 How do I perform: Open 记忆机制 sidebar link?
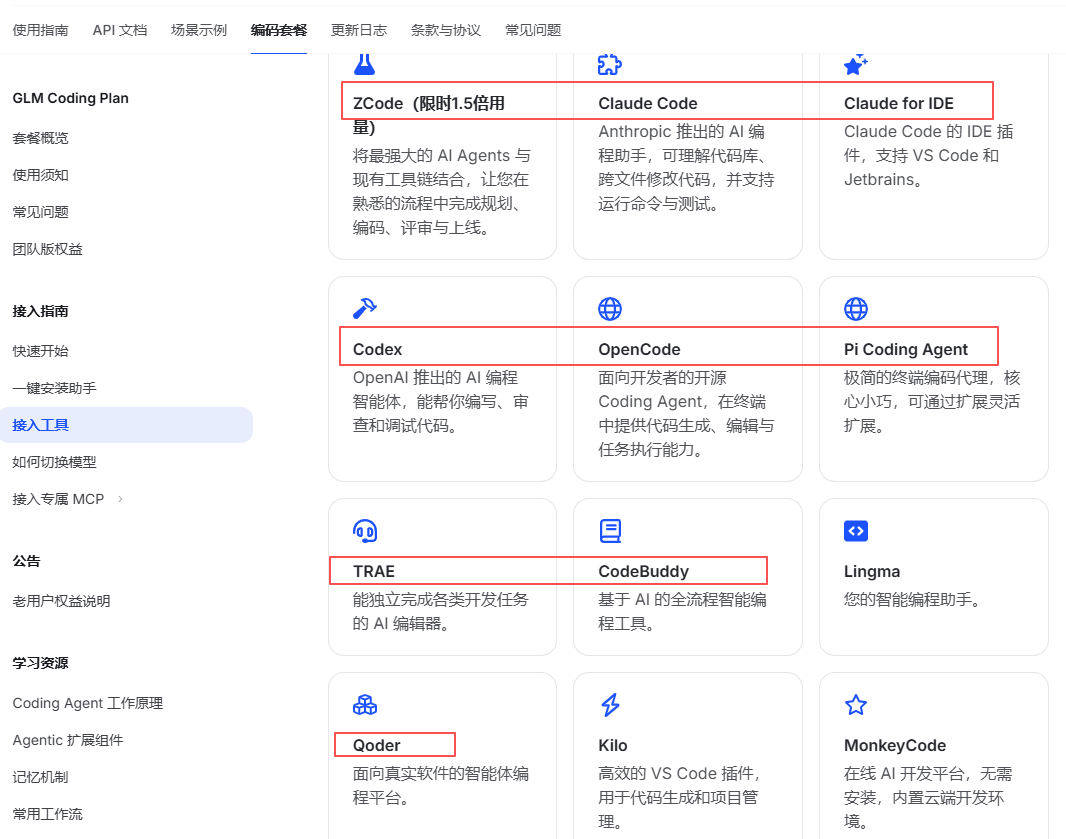41,777
